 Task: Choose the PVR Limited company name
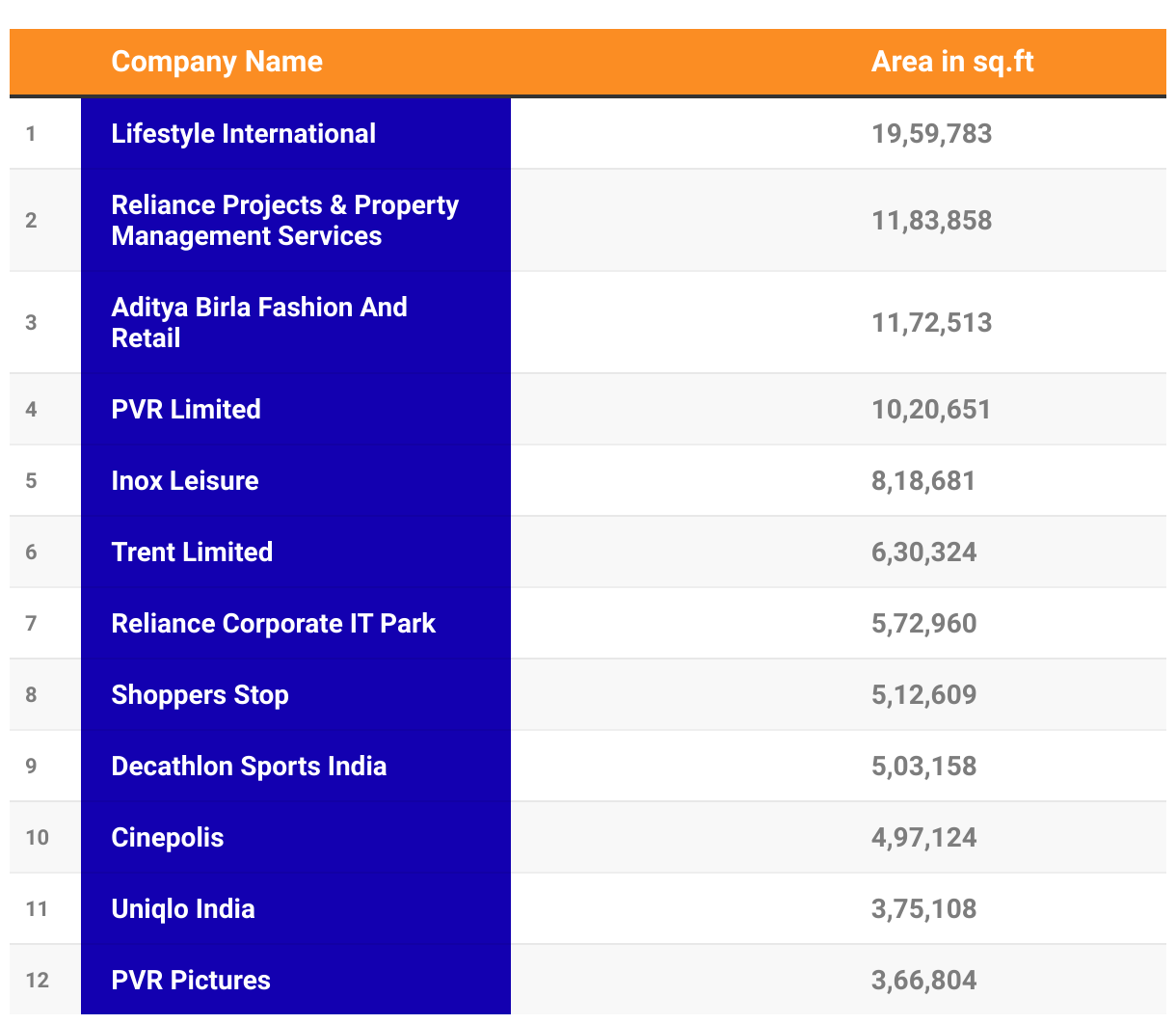[x=186, y=410]
